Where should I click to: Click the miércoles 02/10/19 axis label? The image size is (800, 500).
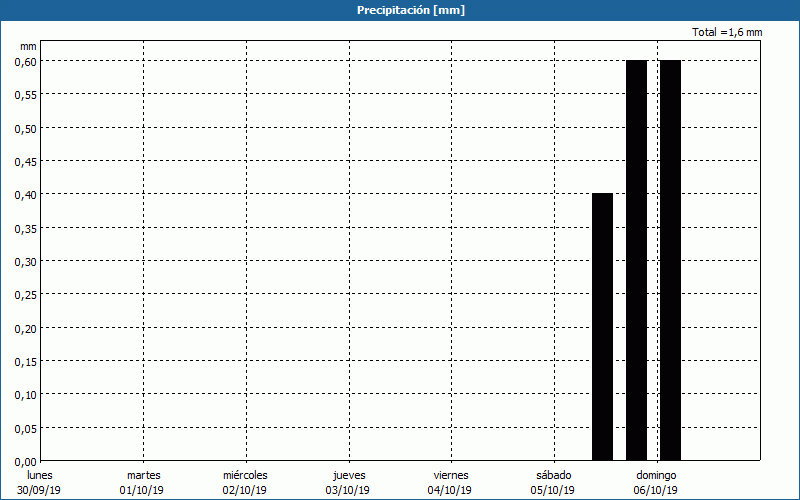click(x=245, y=483)
